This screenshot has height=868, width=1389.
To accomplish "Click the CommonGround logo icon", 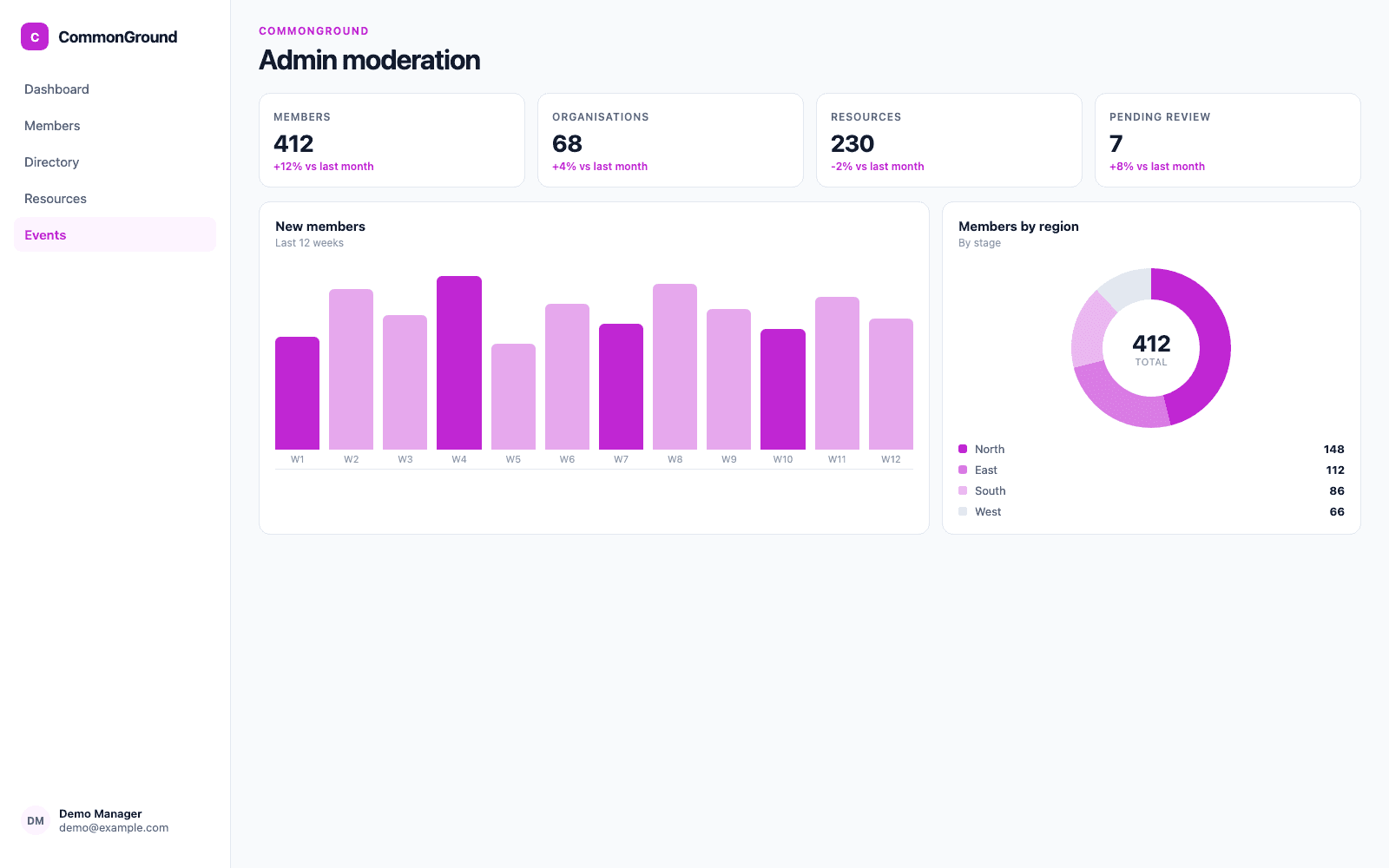I will tap(35, 36).
